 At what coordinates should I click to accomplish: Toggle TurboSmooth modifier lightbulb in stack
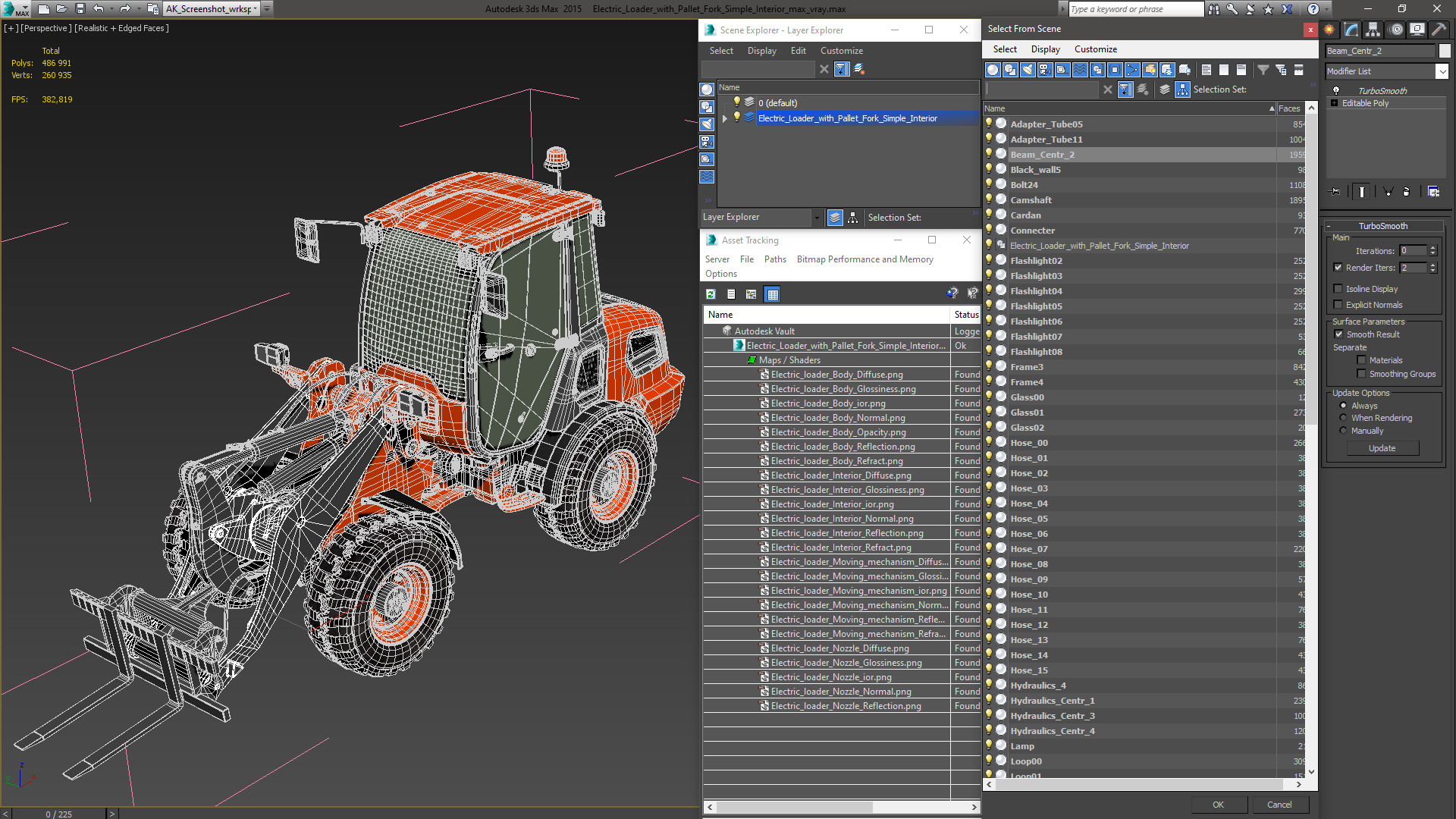1336,90
